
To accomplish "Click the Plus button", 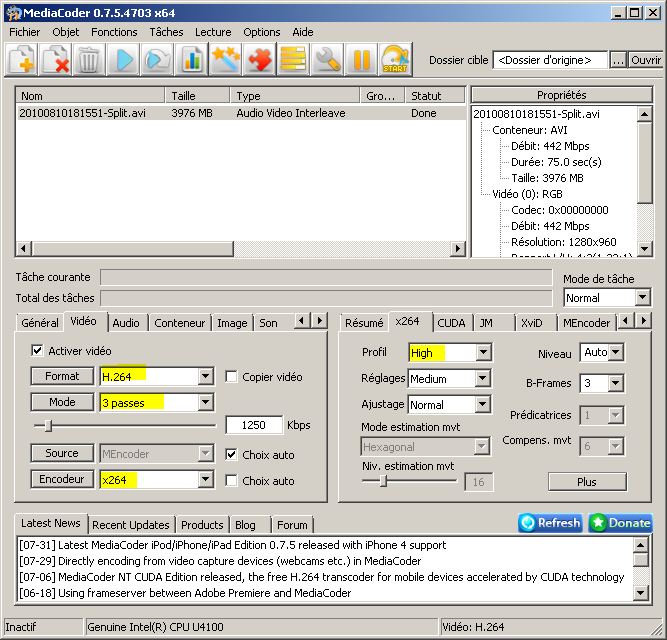I will pyautogui.click(x=587, y=482).
